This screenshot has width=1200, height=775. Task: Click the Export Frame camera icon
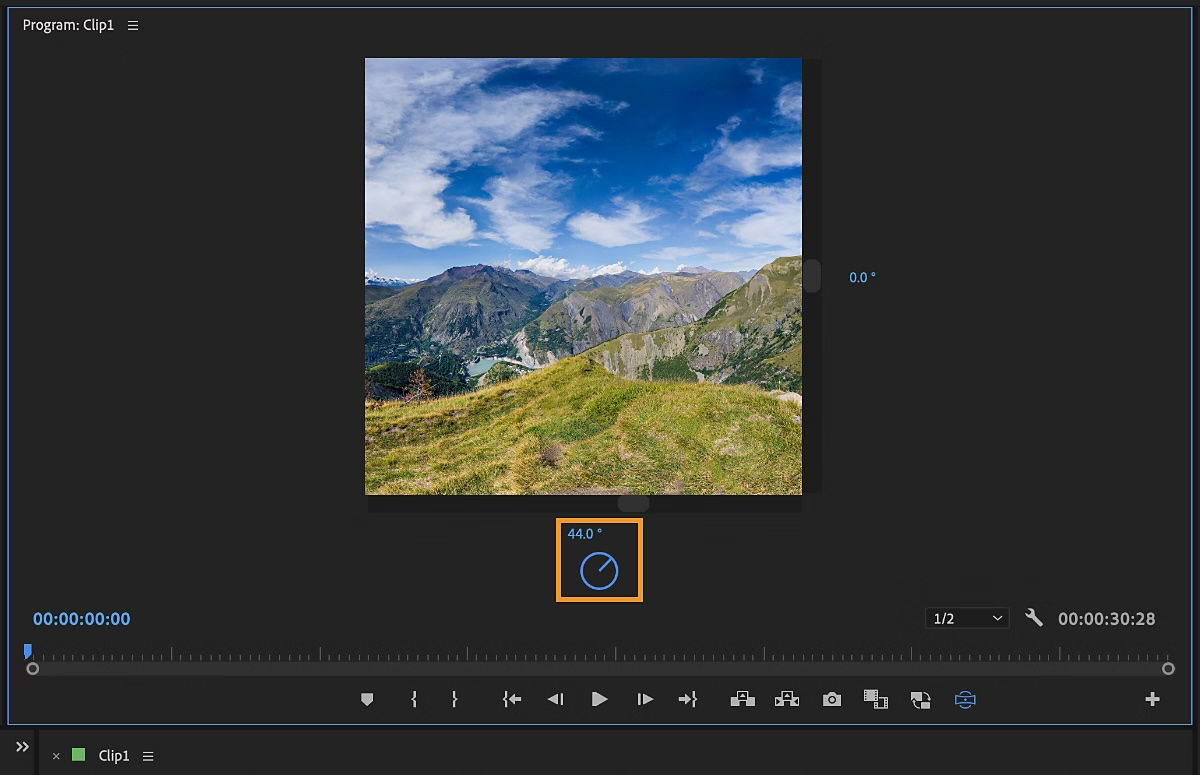coord(832,699)
